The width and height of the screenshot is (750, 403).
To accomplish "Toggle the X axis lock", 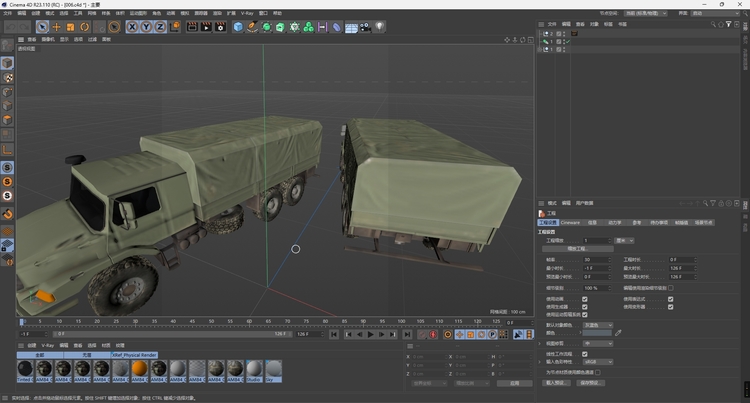I will point(132,27).
